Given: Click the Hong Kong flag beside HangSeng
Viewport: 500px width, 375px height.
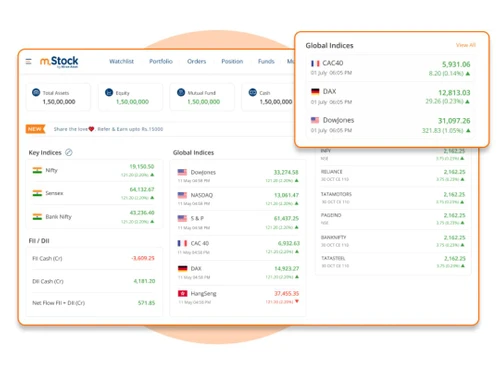Looking at the screenshot, I should click(182, 293).
